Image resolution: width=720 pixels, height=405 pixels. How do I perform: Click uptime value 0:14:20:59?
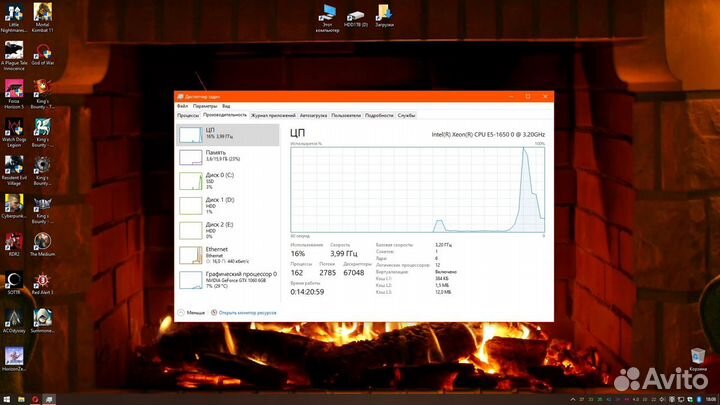point(307,292)
